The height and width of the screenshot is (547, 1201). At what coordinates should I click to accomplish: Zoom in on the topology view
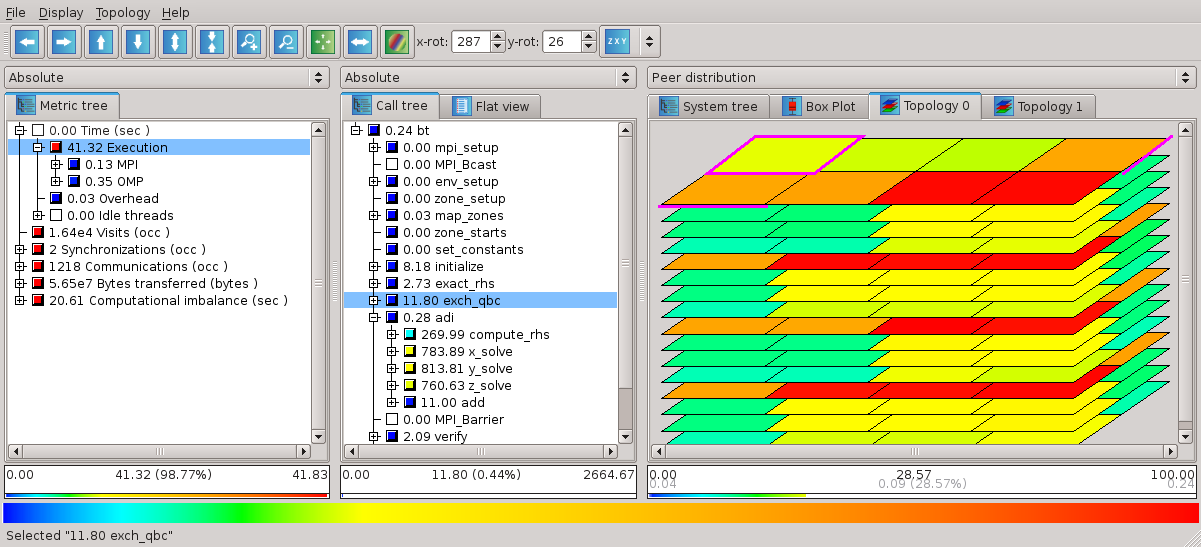(x=248, y=42)
